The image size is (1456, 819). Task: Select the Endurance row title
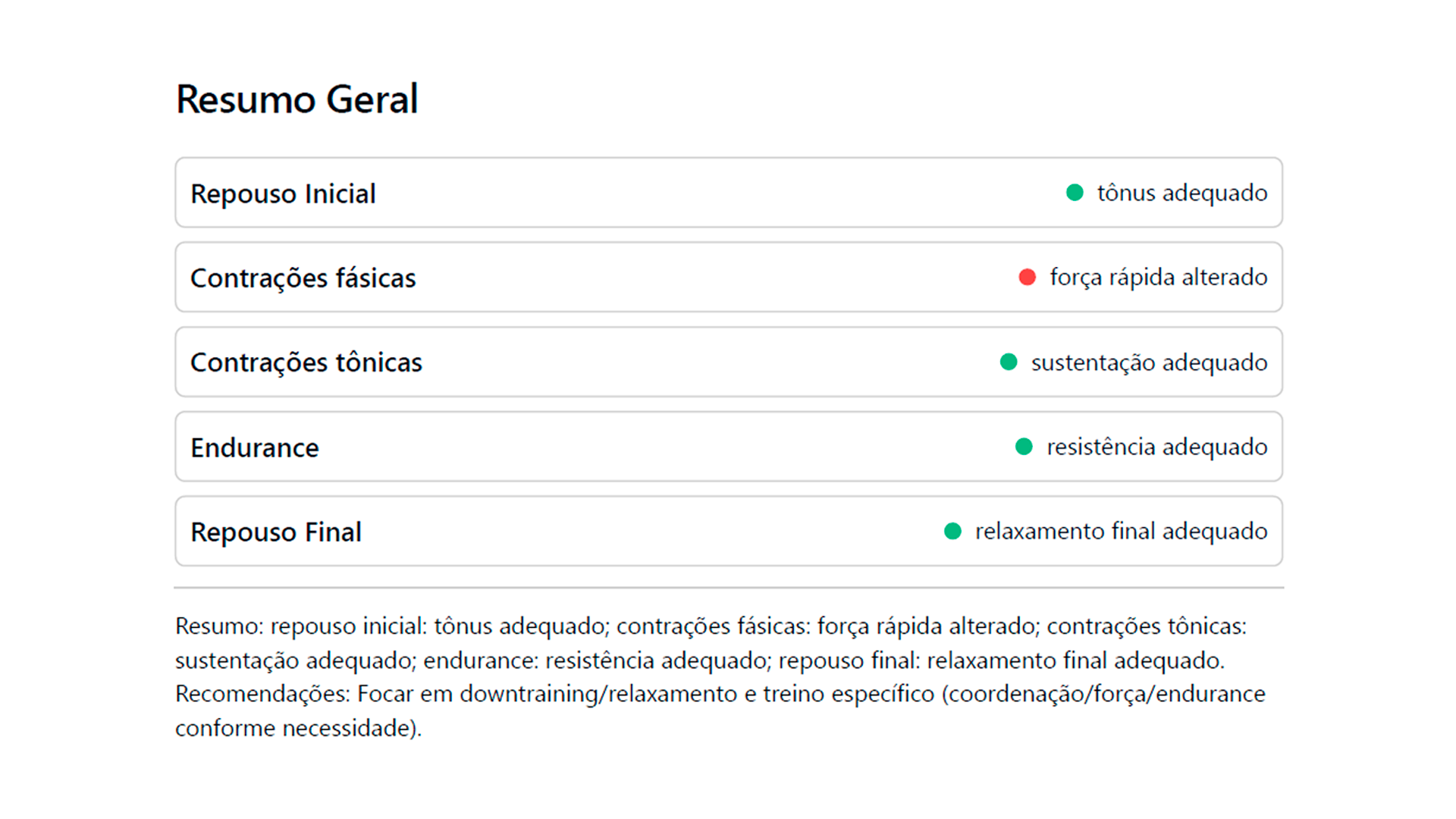254,448
